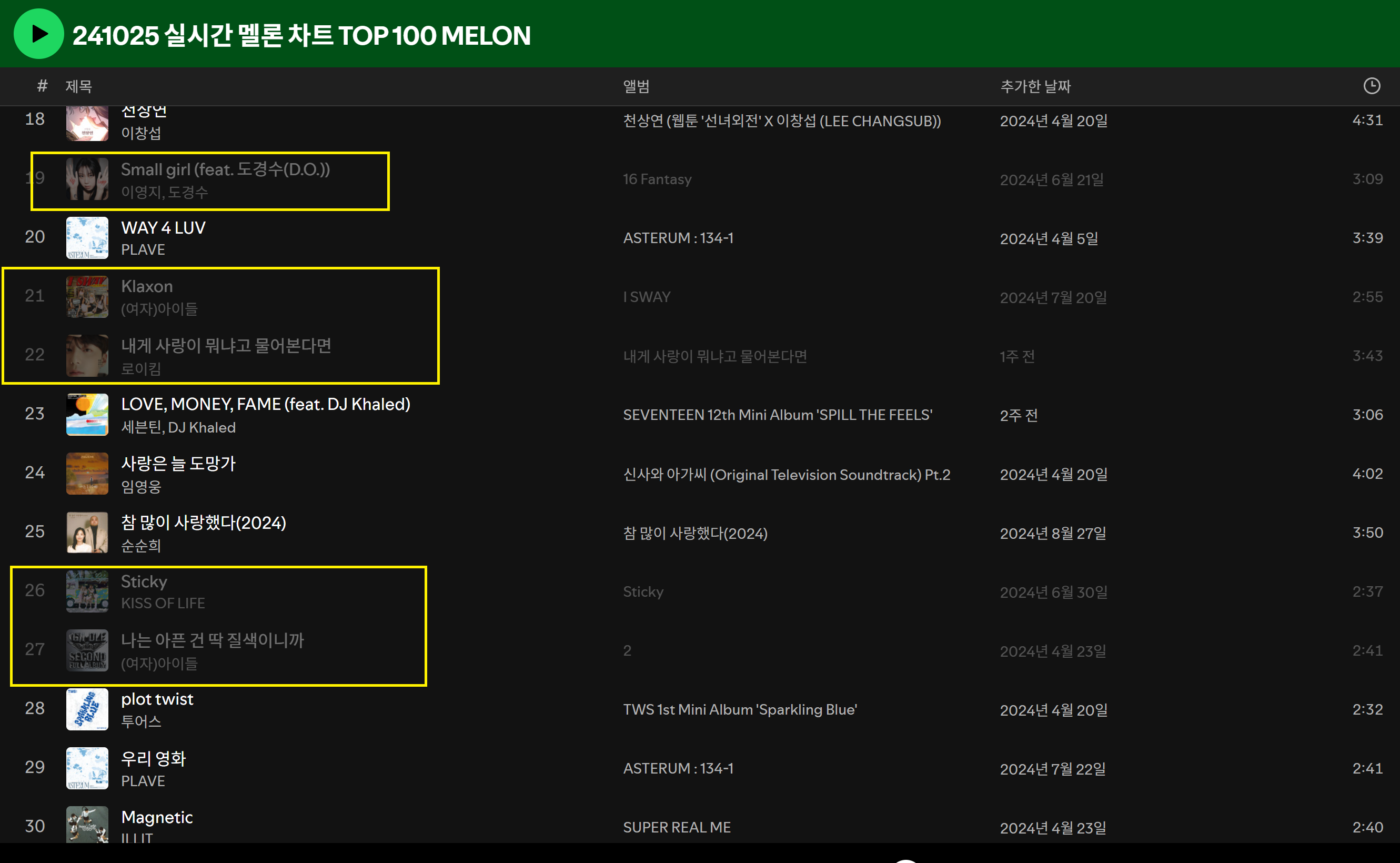Viewport: 1400px width, 863px height.
Task: Open song title Klaxon
Action: coord(147,286)
